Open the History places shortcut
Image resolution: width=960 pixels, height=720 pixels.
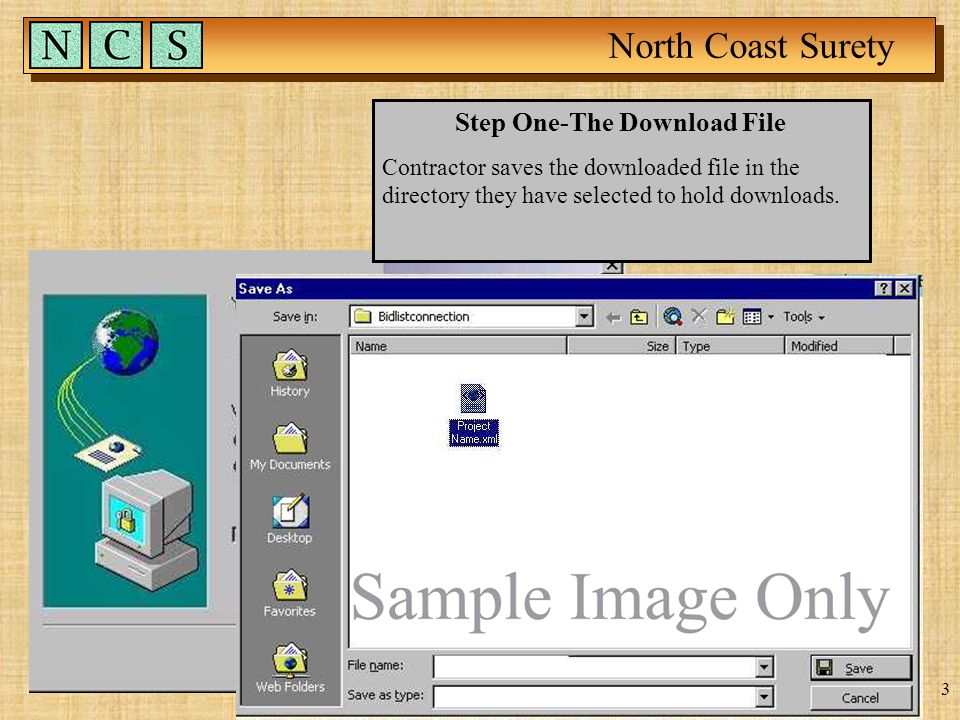coord(290,373)
